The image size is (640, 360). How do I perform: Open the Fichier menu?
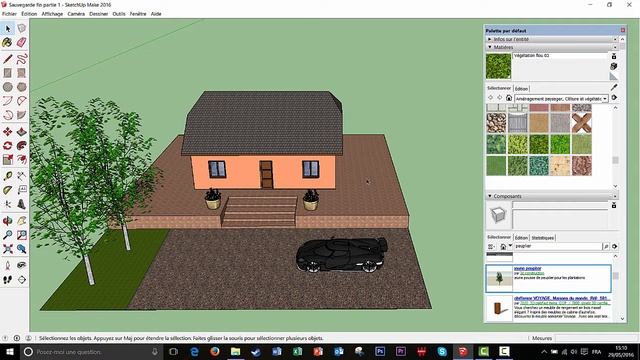(9, 14)
